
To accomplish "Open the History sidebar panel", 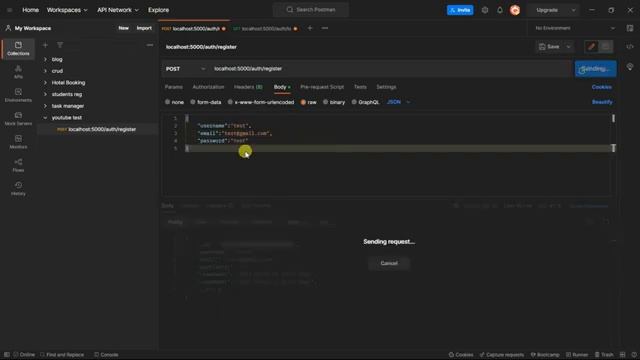I will (x=18, y=189).
